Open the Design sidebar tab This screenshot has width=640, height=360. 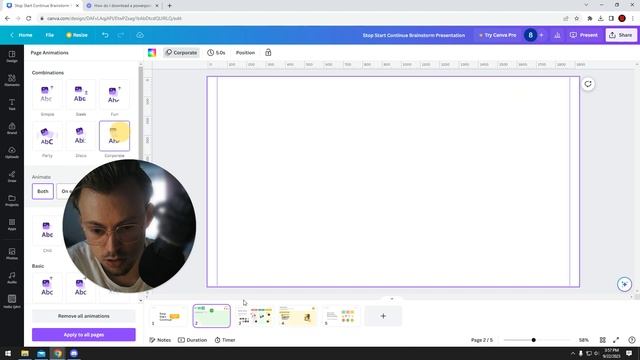[x=12, y=56]
